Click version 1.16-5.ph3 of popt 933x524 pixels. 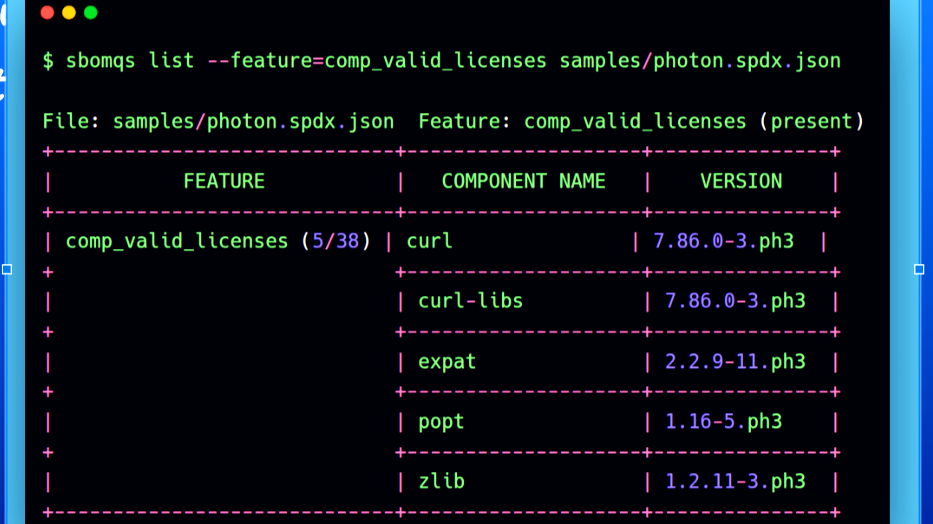724,422
